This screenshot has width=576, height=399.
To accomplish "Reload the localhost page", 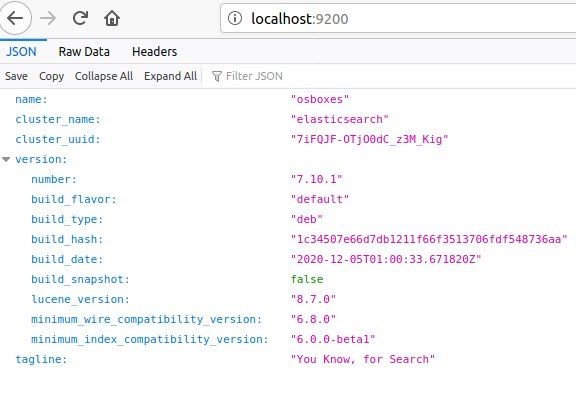I will click(80, 18).
